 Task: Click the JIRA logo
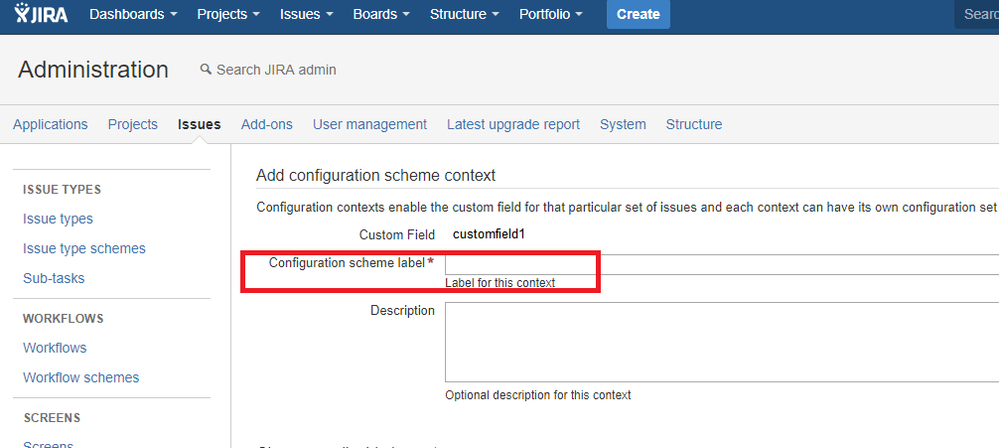41,13
